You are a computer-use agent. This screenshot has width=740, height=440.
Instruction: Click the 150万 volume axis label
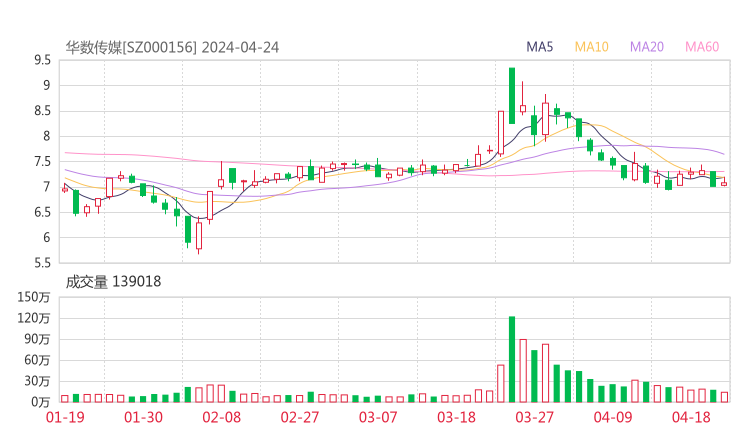(34, 297)
